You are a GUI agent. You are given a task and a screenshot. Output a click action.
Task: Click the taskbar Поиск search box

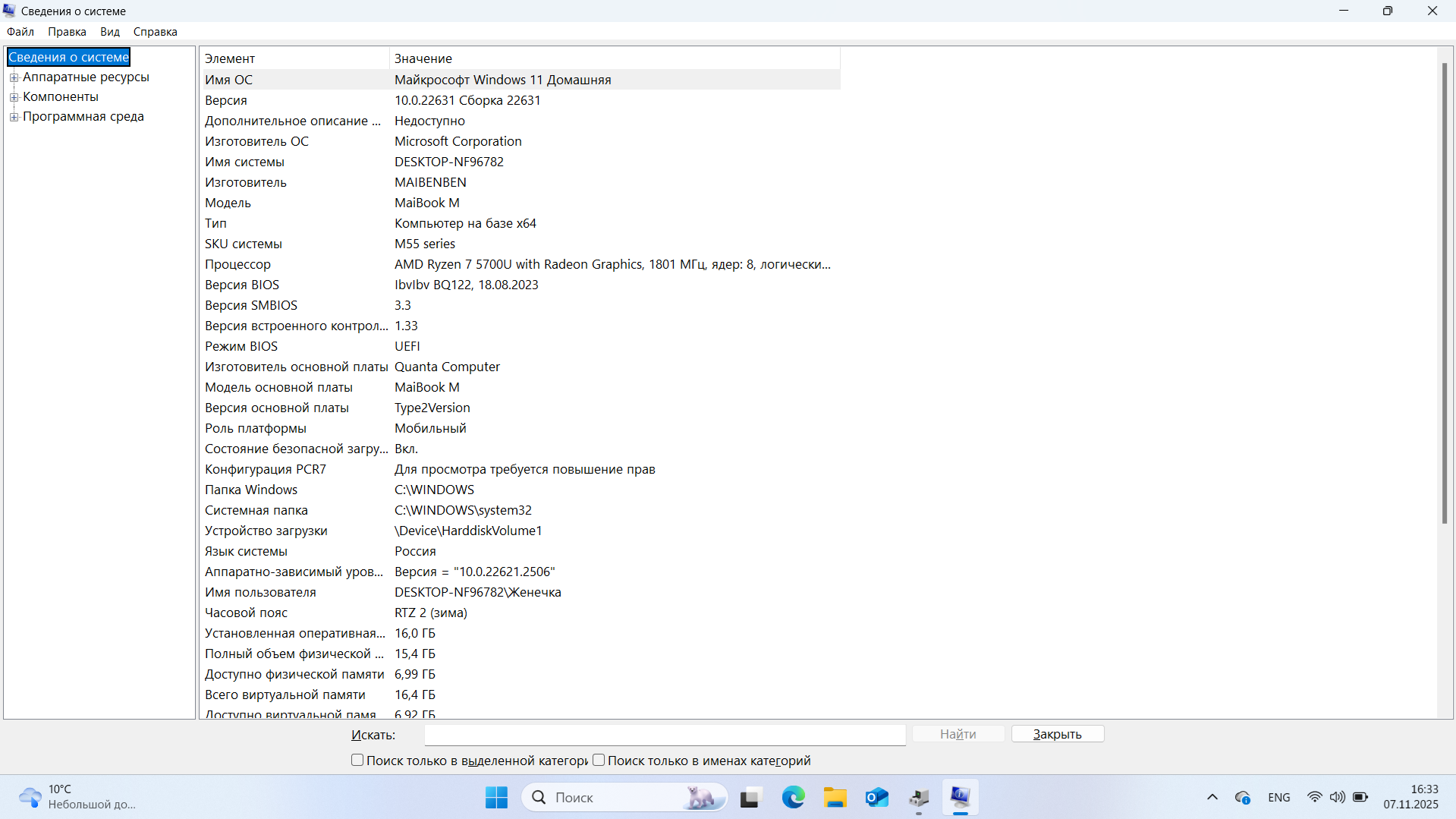(624, 797)
